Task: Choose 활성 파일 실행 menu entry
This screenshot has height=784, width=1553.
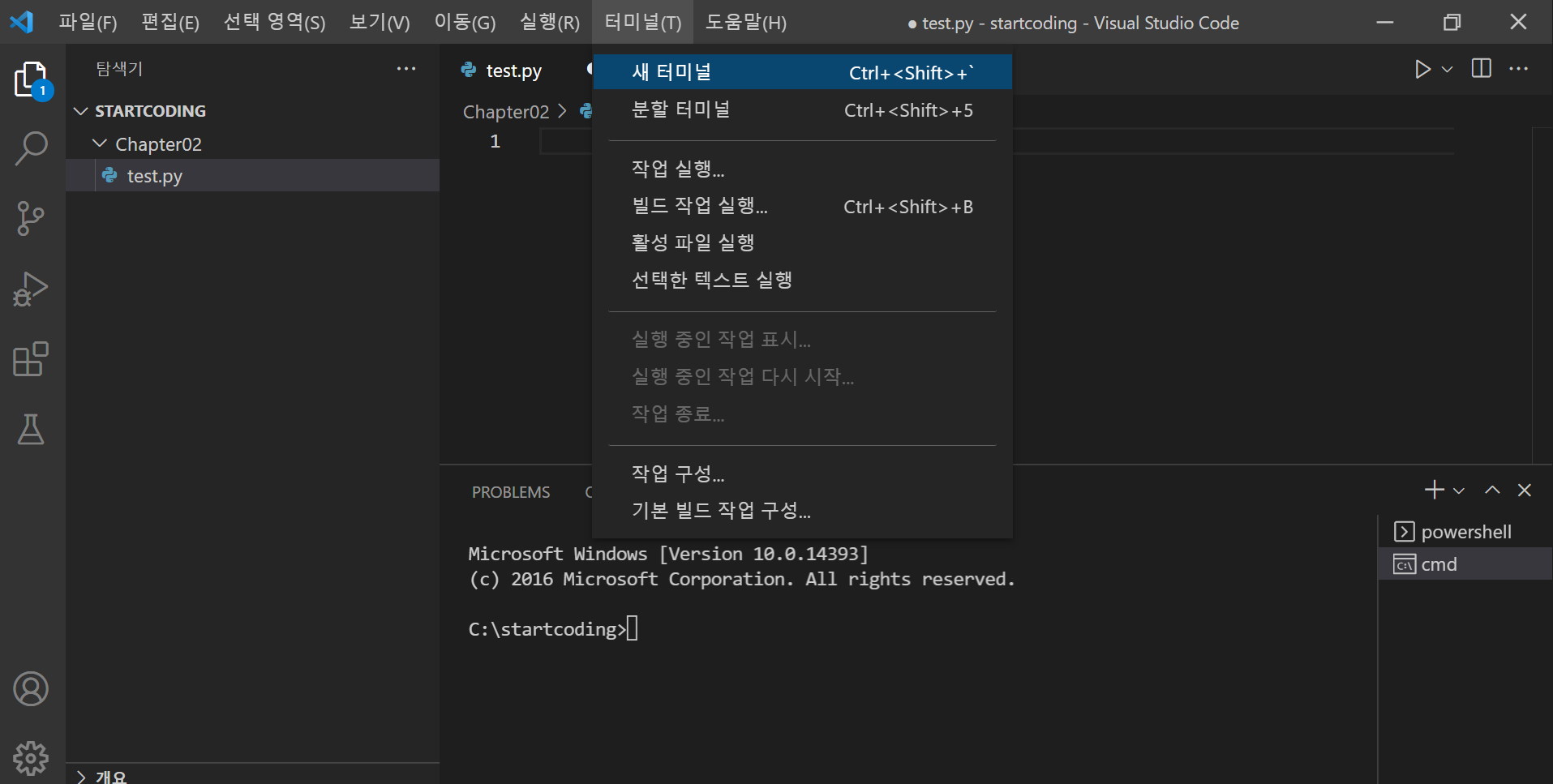Action: pyautogui.click(x=802, y=242)
